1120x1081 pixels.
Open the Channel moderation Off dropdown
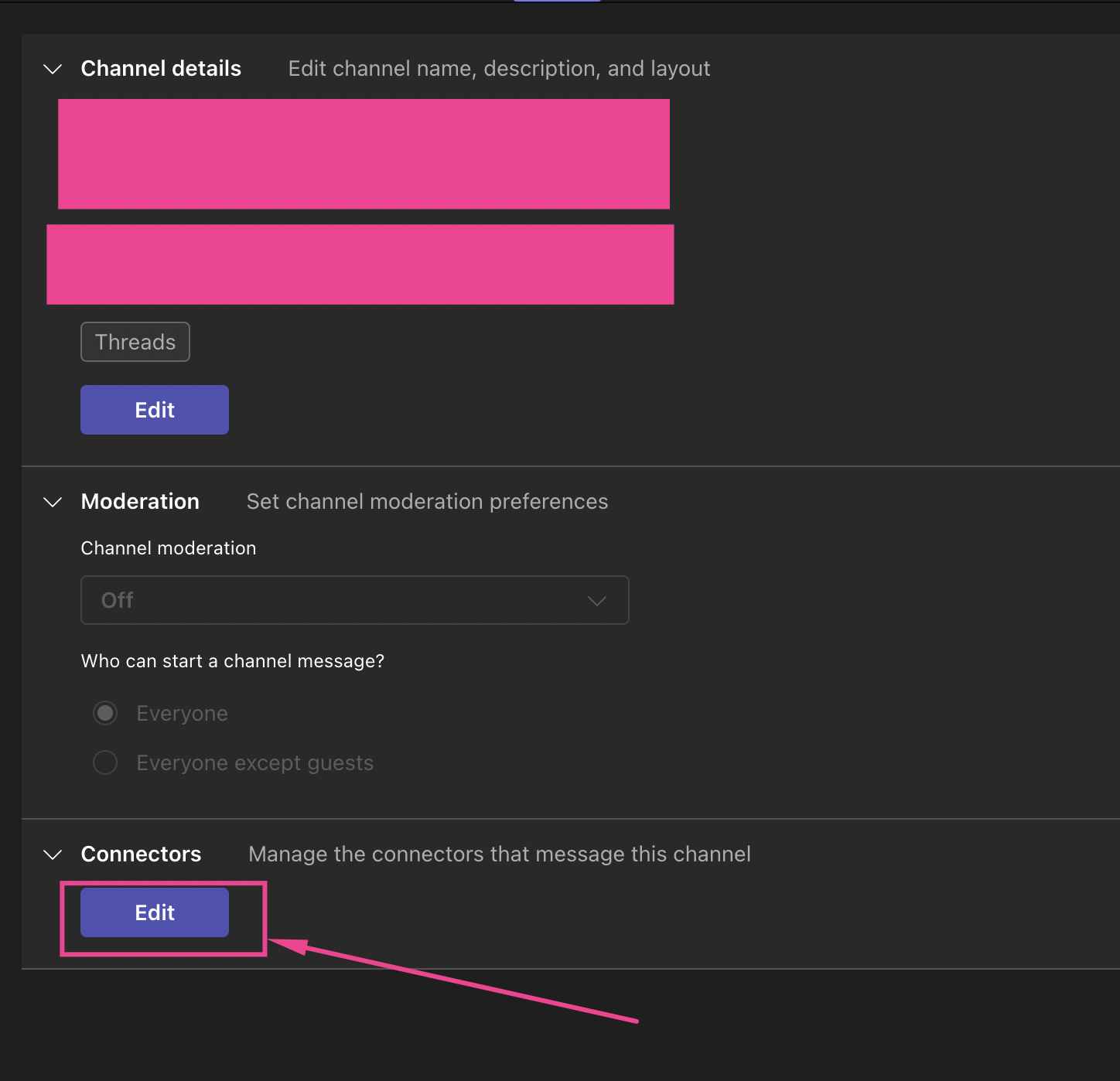point(355,600)
